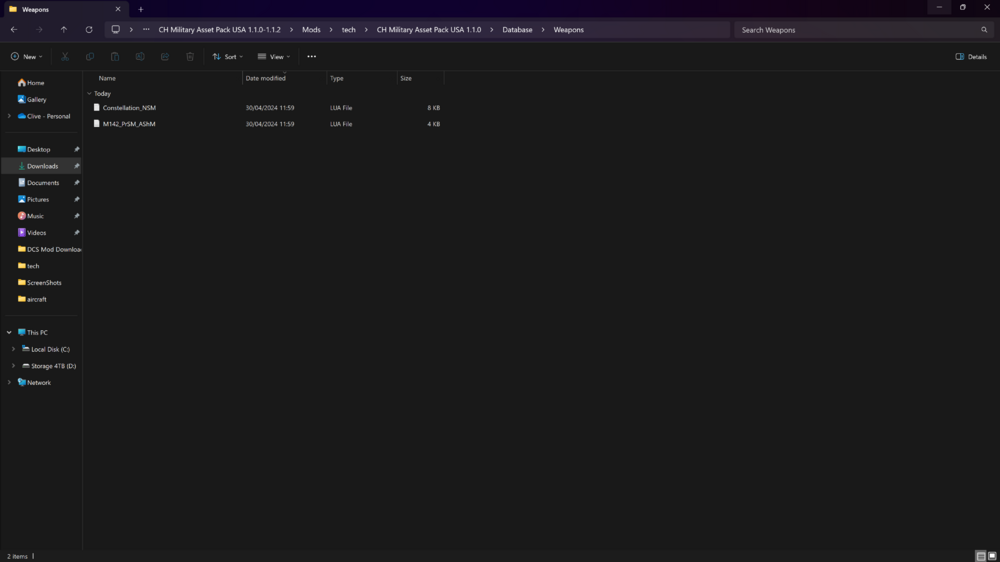Open a new Explorer tab
Screen dimensions: 1000x562
coord(141,10)
